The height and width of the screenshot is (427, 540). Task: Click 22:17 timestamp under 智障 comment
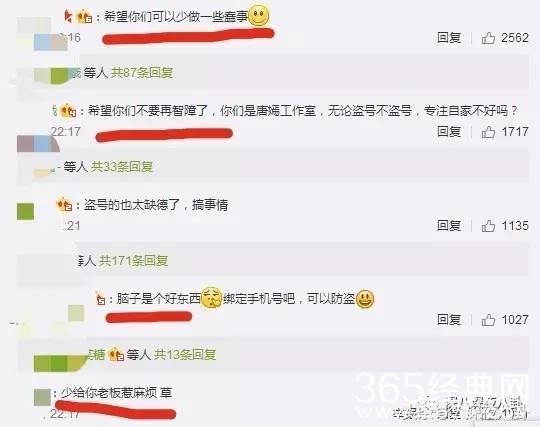[66, 132]
